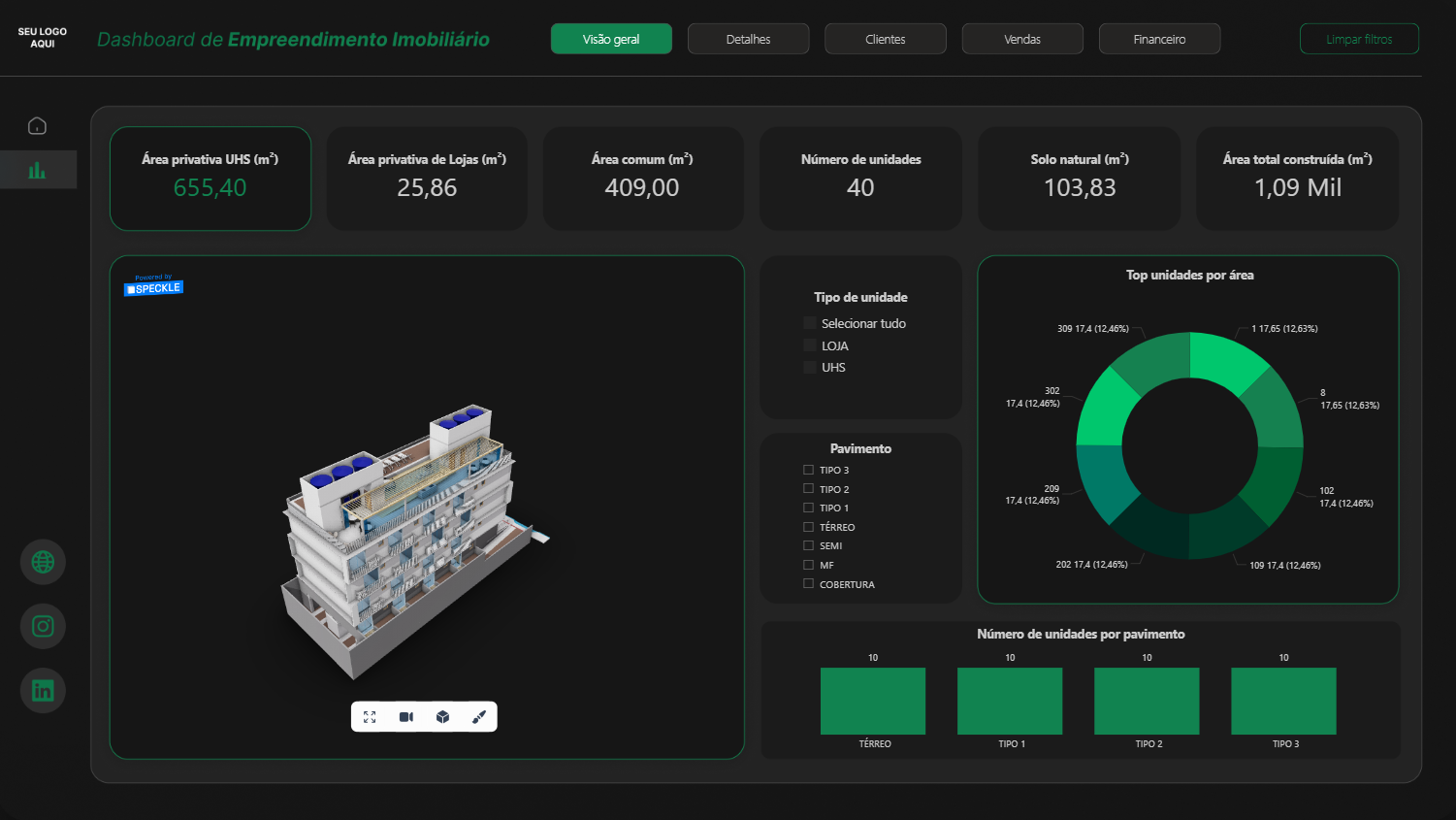Viewport: 1456px width, 820px height.
Task: Switch to the Detalhes tab
Action: pos(748,38)
